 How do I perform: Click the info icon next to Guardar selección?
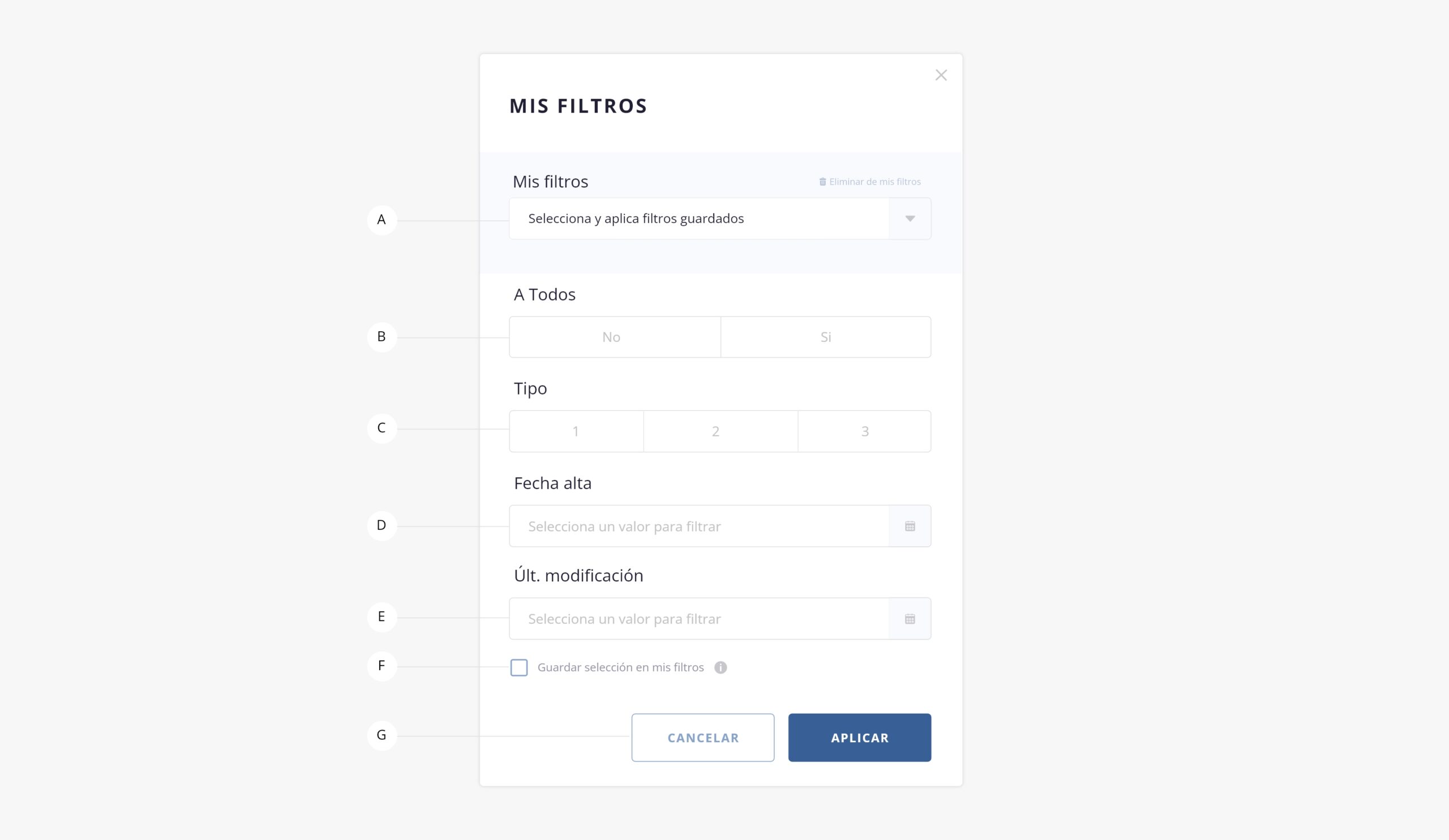pyautogui.click(x=721, y=667)
